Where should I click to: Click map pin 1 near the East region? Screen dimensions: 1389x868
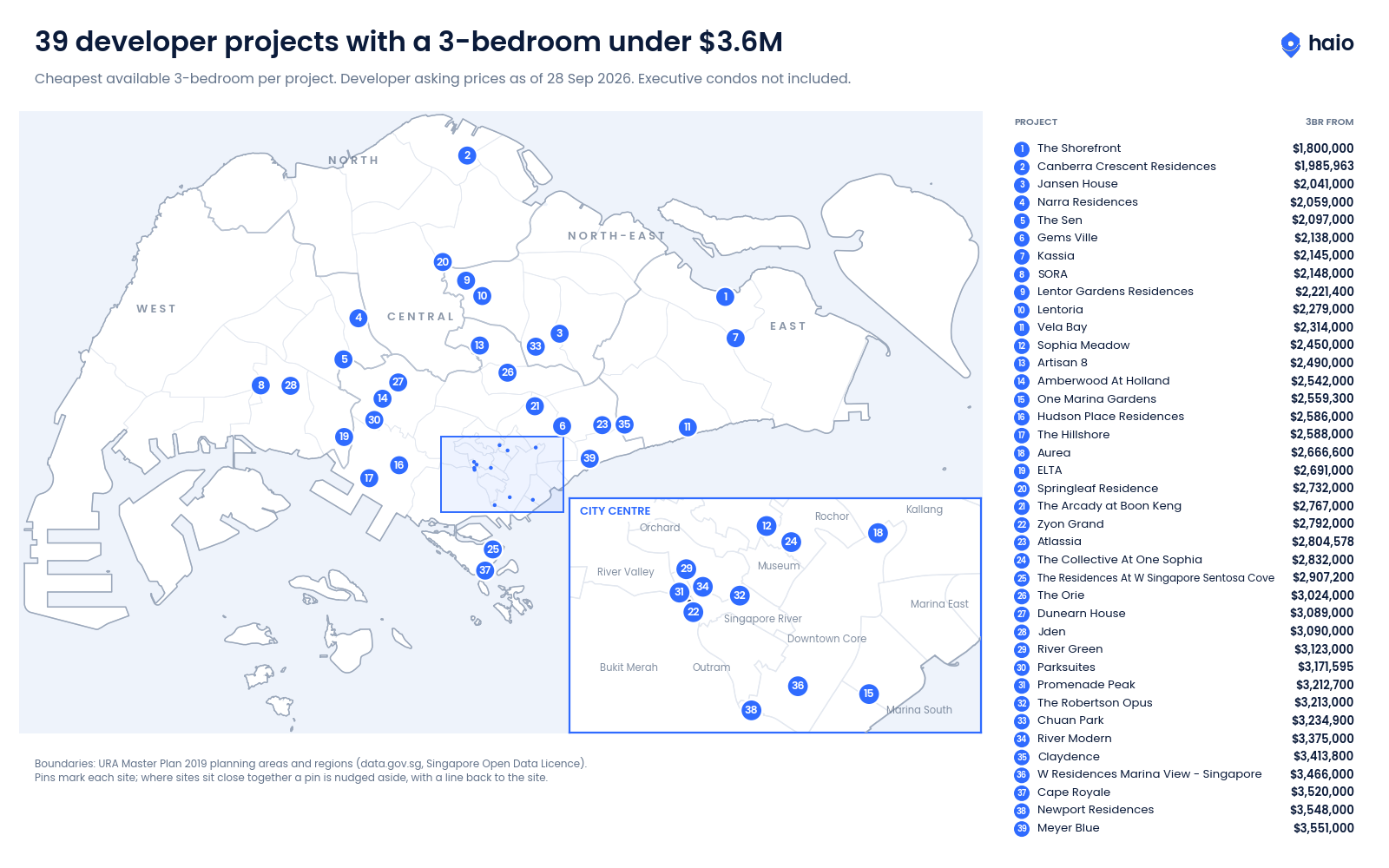point(726,297)
